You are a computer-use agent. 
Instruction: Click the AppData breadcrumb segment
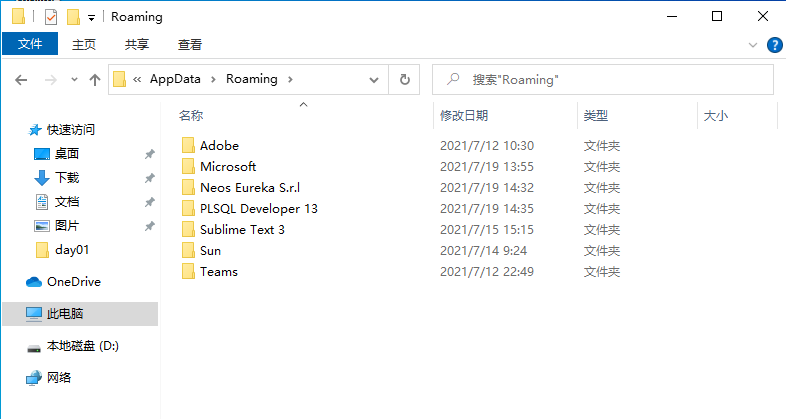175,79
